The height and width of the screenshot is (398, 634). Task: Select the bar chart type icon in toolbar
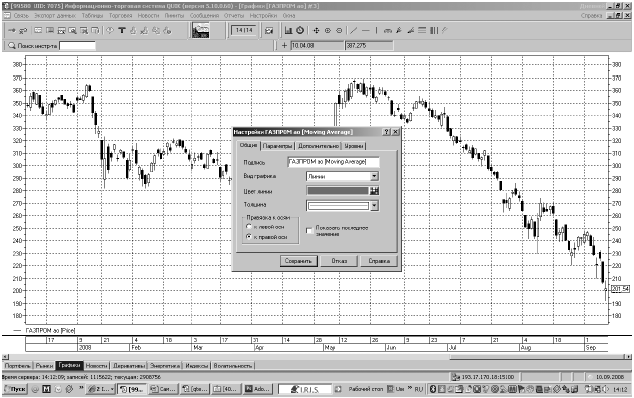(x=288, y=30)
